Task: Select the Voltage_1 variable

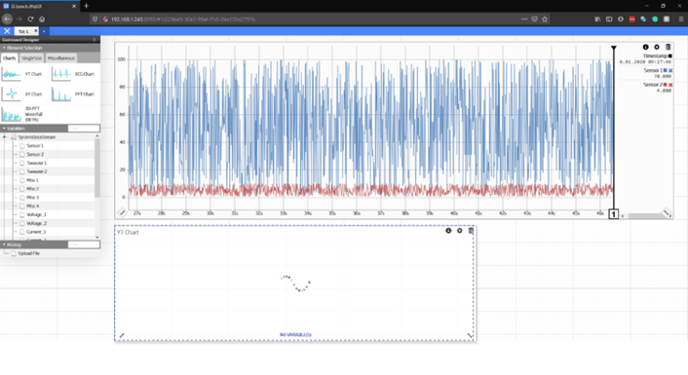Action: (36, 215)
